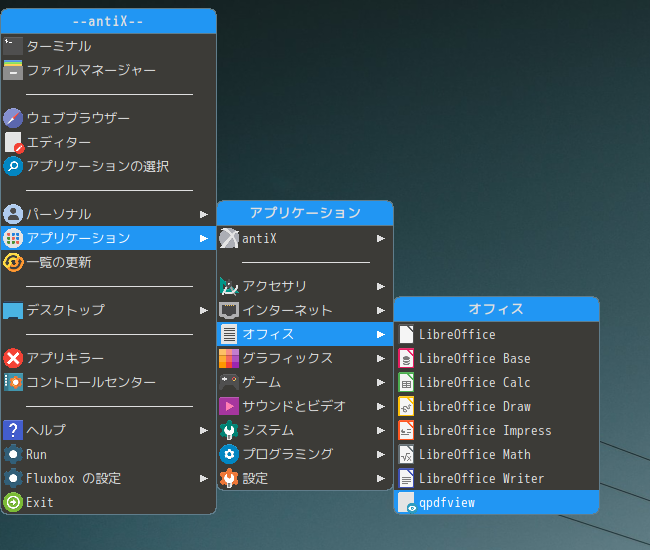This screenshot has height=550, width=650.
Task: Launch LibreOffice Writer entry
Action: click(497, 479)
